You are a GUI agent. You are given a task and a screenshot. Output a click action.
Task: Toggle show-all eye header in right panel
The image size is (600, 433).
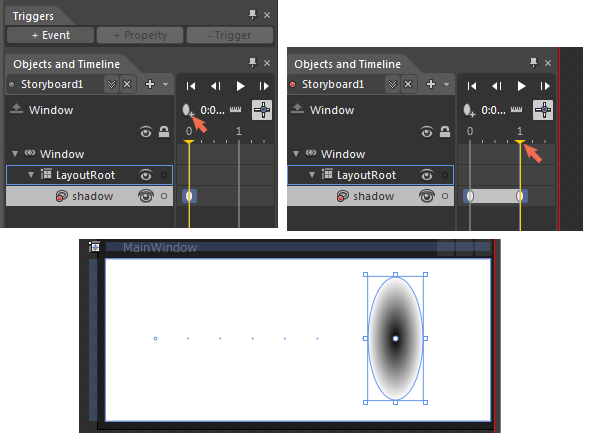coord(427,133)
